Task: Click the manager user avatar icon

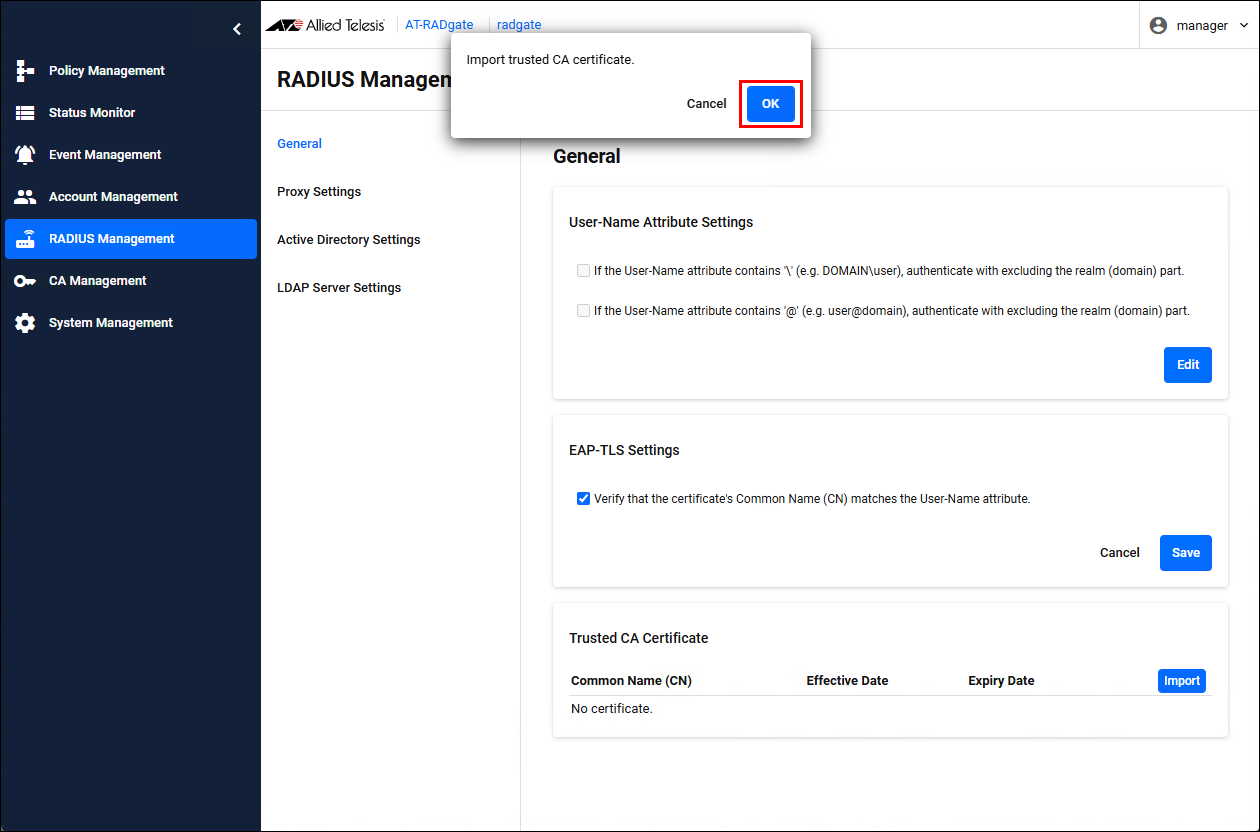Action: [1158, 26]
